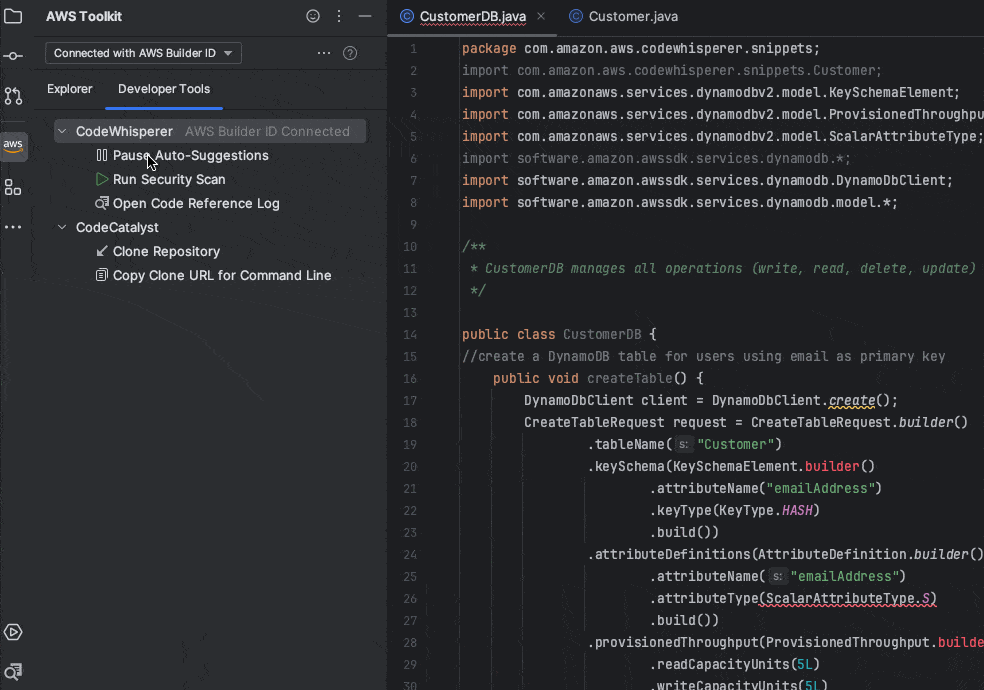This screenshot has height=690, width=984.
Task: Click the .readCapacityUnits(5L) line
Action: [735, 664]
